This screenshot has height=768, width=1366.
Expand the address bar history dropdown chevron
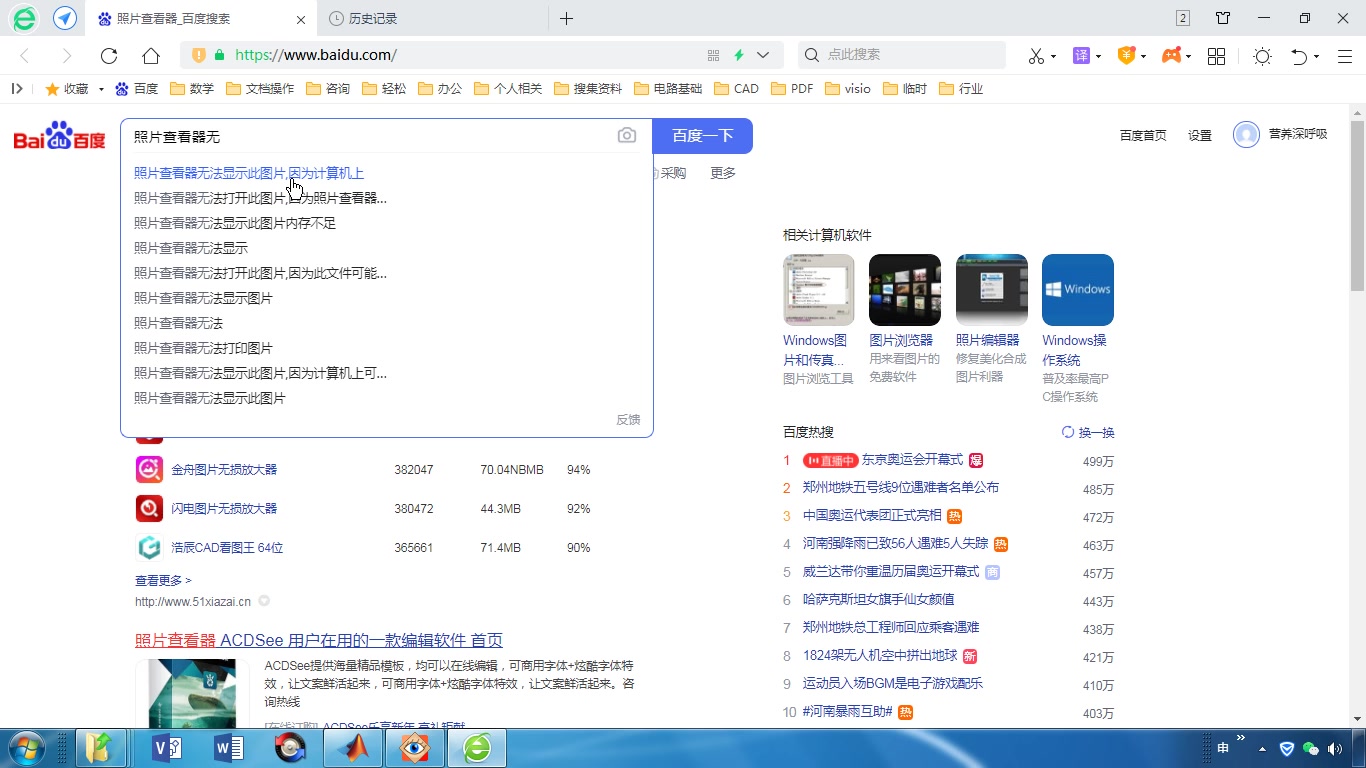763,56
